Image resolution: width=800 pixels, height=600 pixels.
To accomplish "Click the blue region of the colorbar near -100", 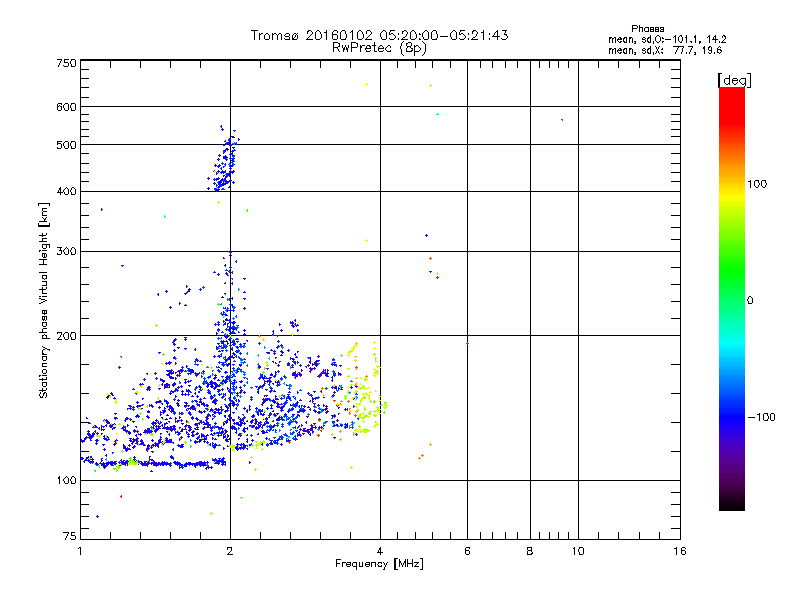I will click(732, 417).
